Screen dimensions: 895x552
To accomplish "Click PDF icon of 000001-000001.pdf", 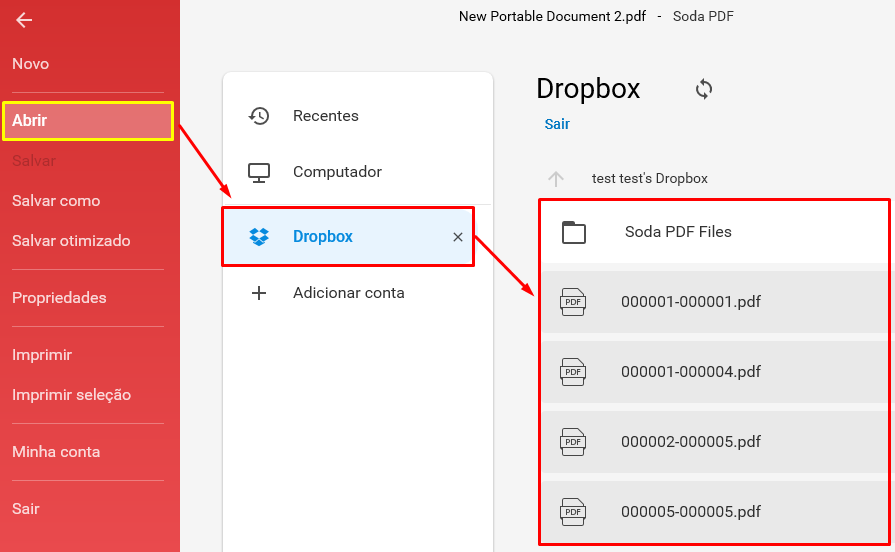I will [x=573, y=302].
